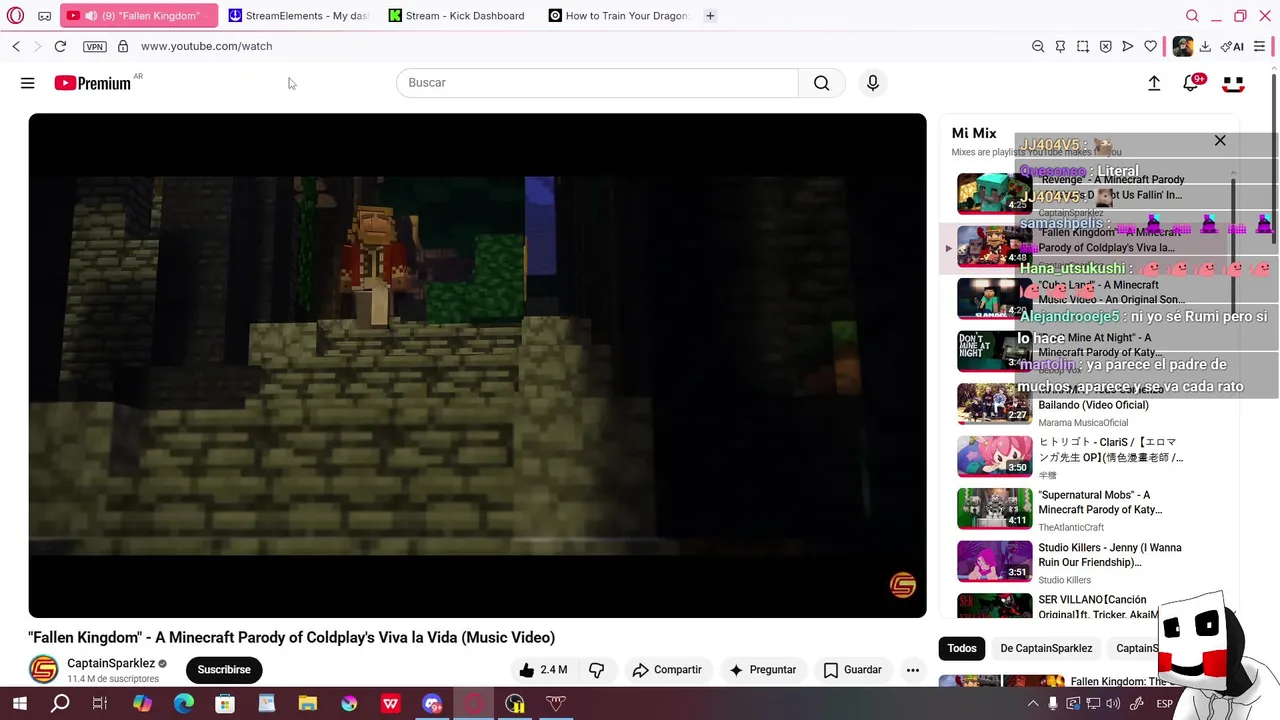Open the Easy setup menu lines icon
Screen dimensions: 1280x720
[x=1260, y=46]
